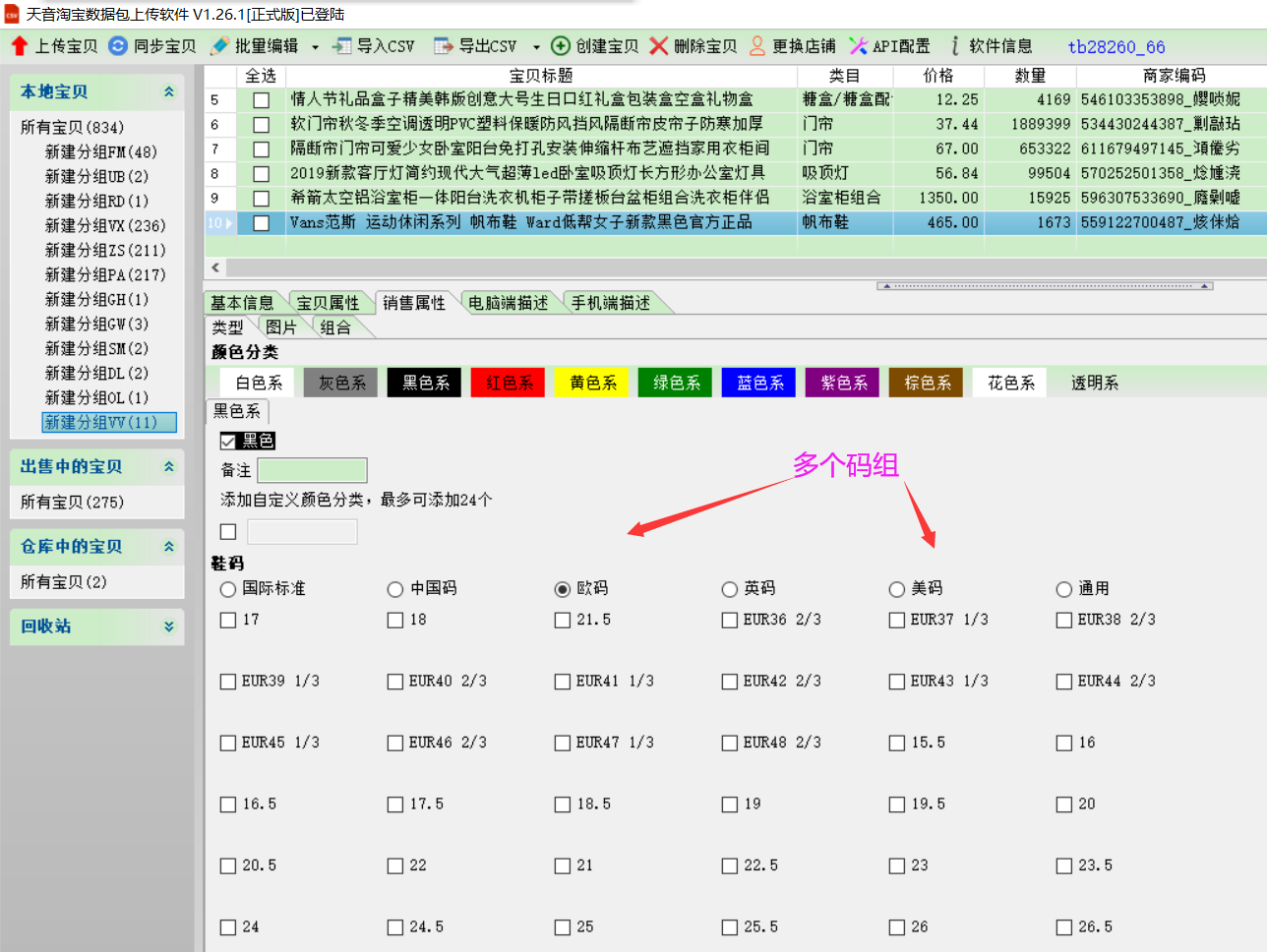Choose the 红色系 color swatch
Screen dimensions: 1267x952
(x=510, y=383)
